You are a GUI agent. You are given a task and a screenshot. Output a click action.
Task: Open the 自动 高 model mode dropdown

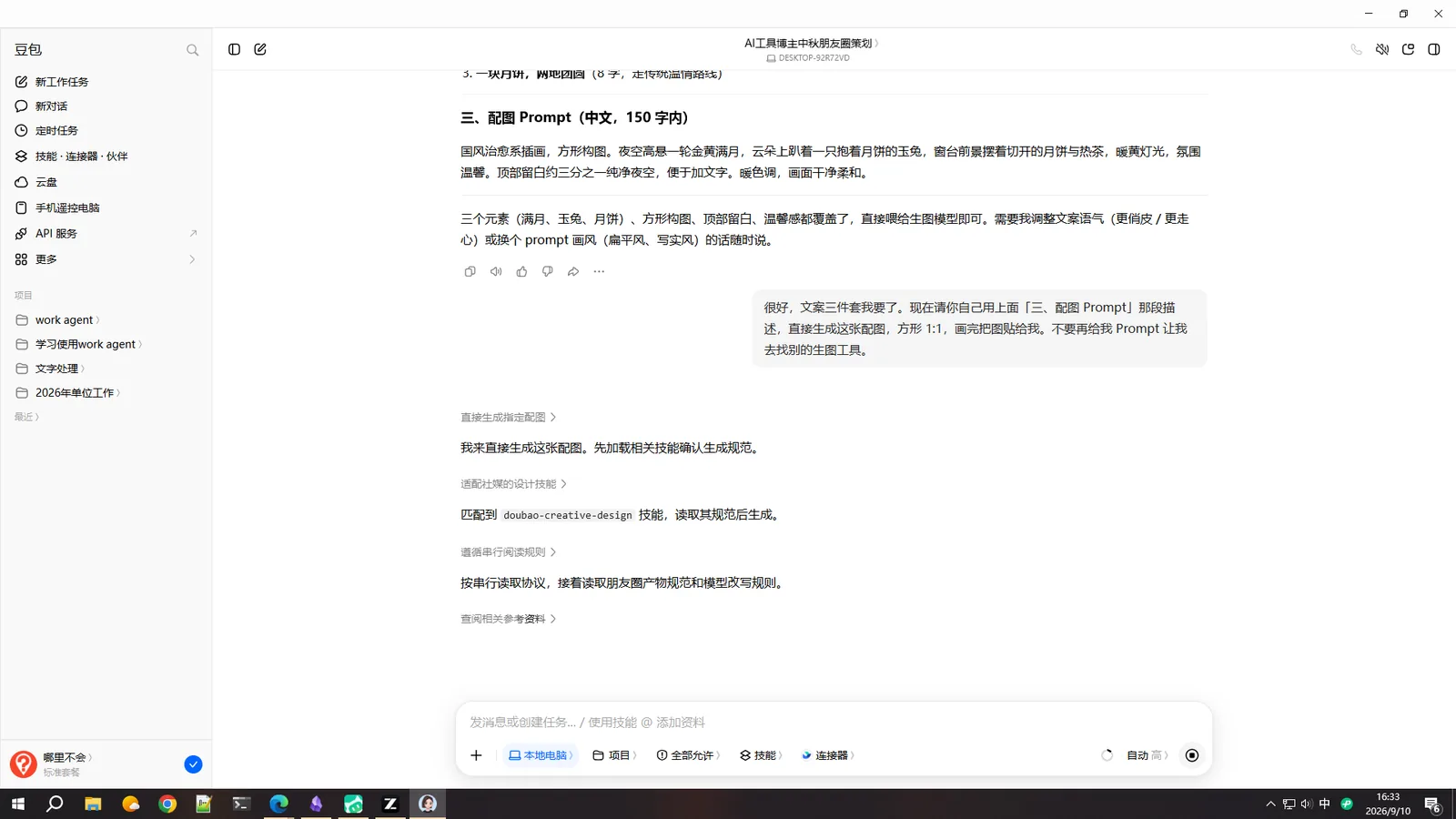tap(1147, 755)
